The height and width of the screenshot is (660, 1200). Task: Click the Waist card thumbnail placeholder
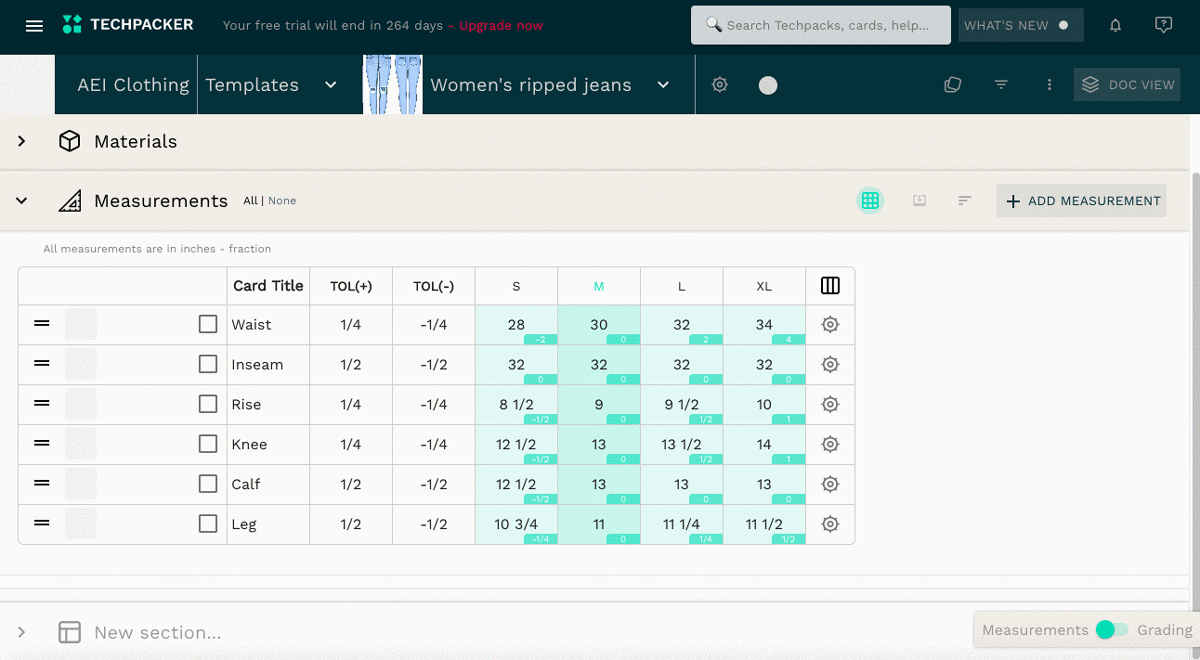pos(81,324)
